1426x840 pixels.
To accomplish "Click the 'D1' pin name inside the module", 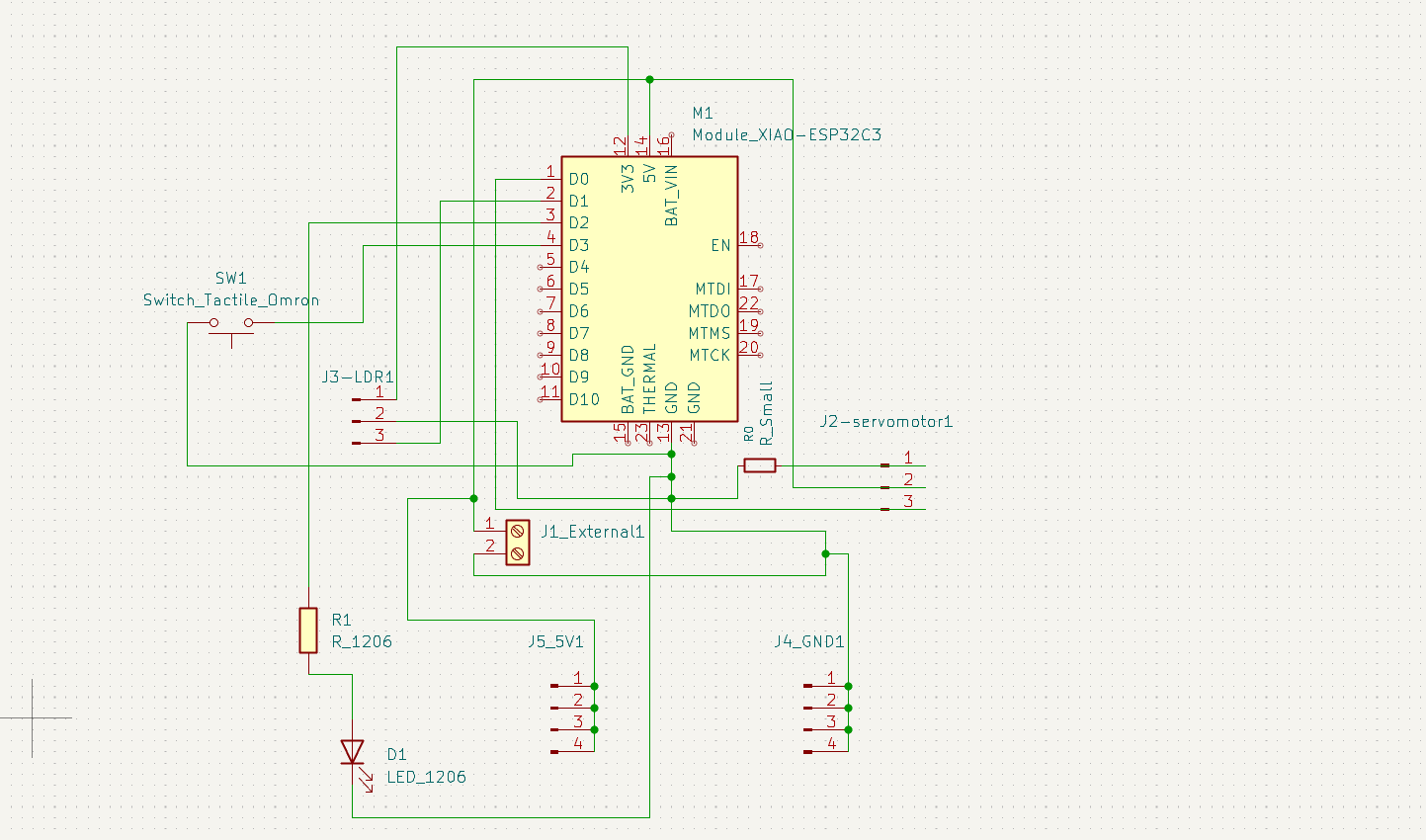I will [x=579, y=202].
